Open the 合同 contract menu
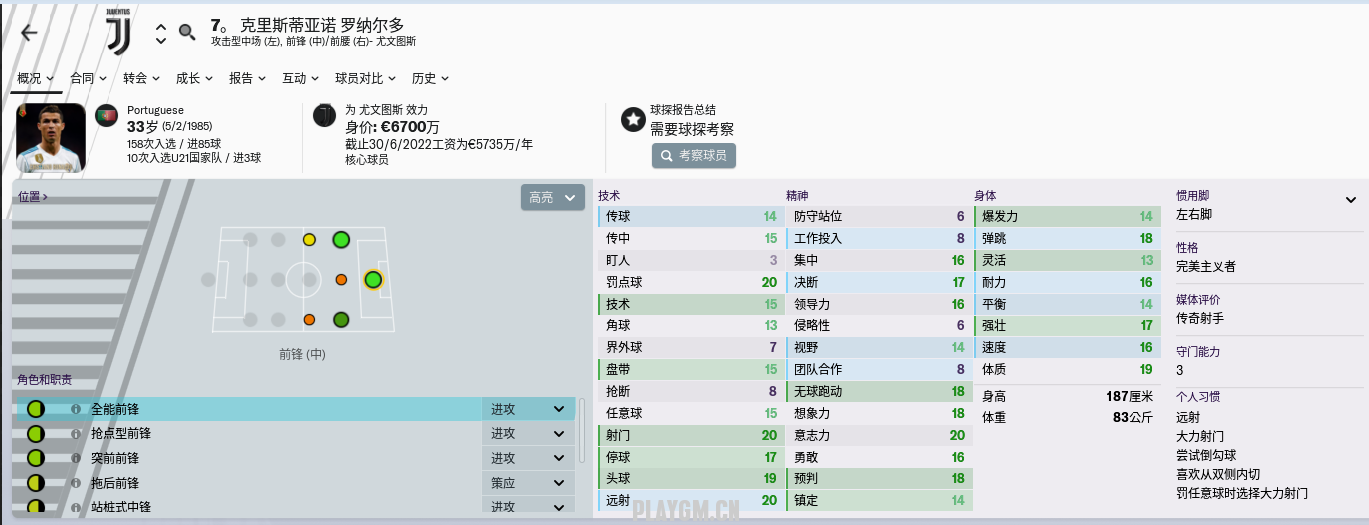Viewport: 1369px width, 525px height. pyautogui.click(x=88, y=78)
